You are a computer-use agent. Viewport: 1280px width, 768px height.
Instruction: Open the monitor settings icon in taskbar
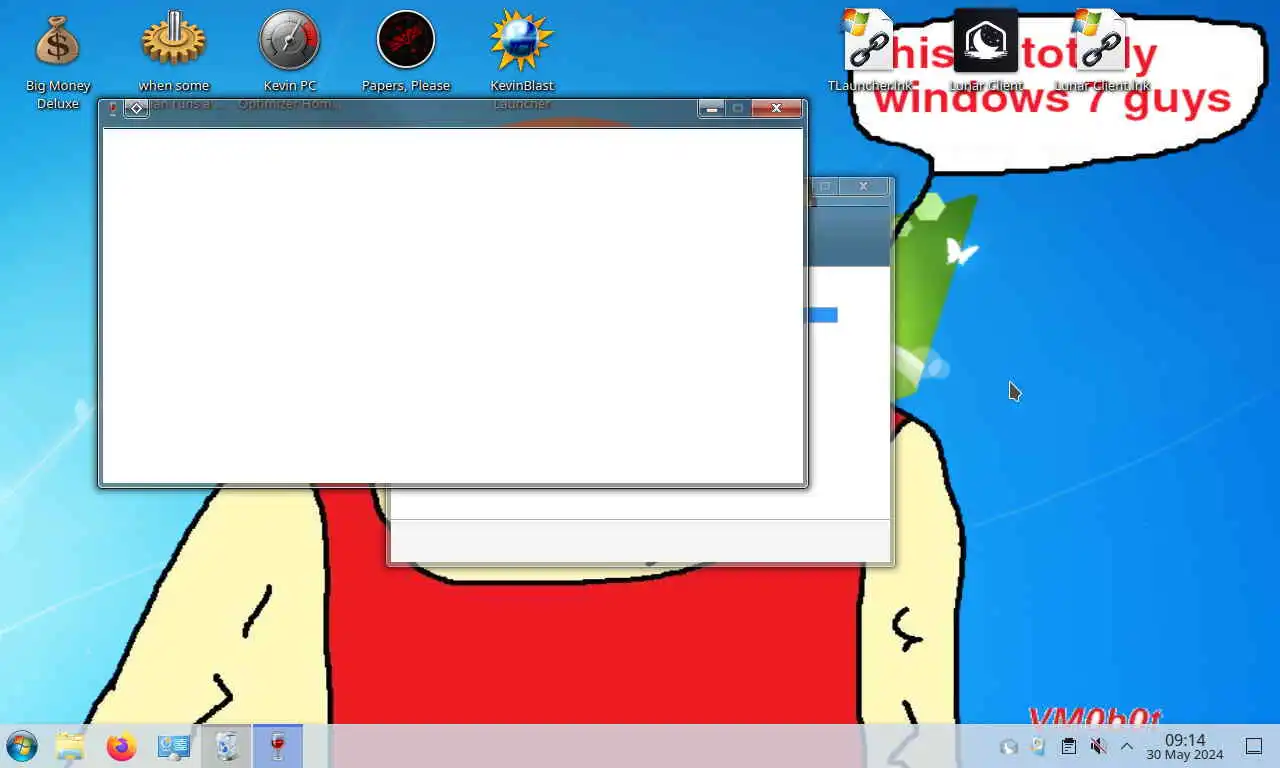[174, 746]
